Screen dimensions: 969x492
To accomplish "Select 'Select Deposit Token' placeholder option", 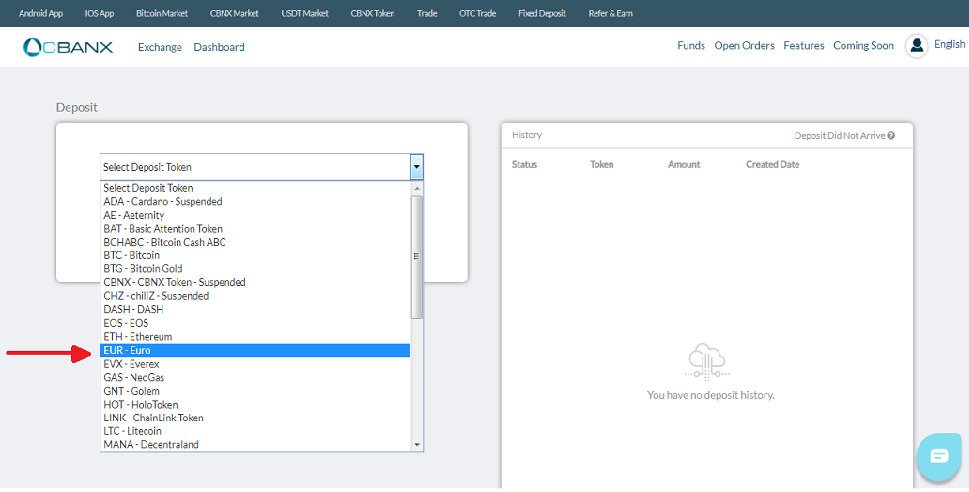I will coord(255,188).
